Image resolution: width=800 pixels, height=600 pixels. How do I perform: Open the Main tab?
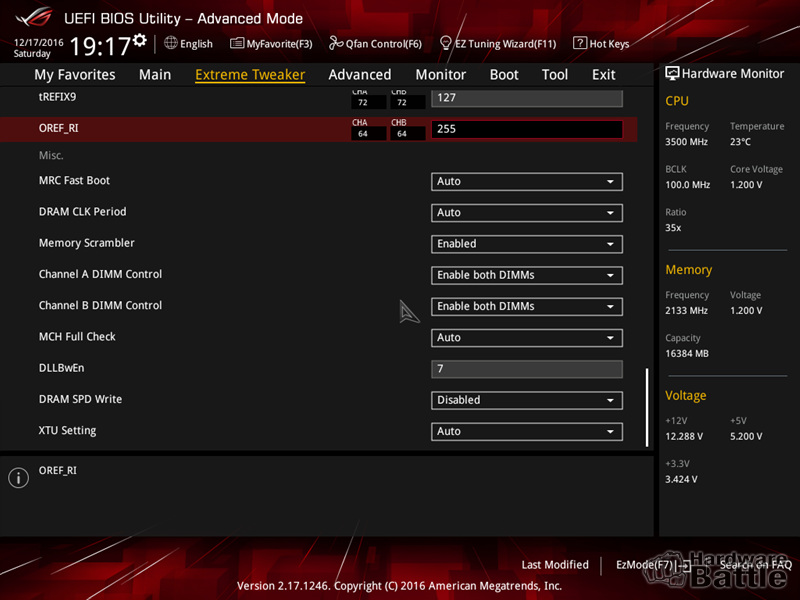tap(155, 74)
